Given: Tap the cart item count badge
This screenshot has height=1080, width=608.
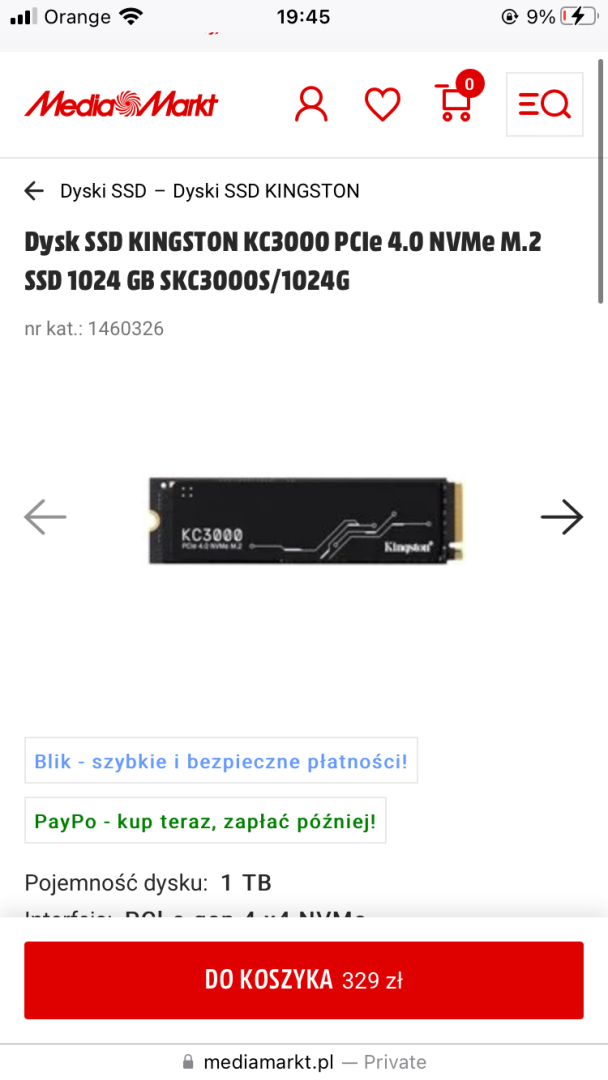Looking at the screenshot, I should 470,85.
